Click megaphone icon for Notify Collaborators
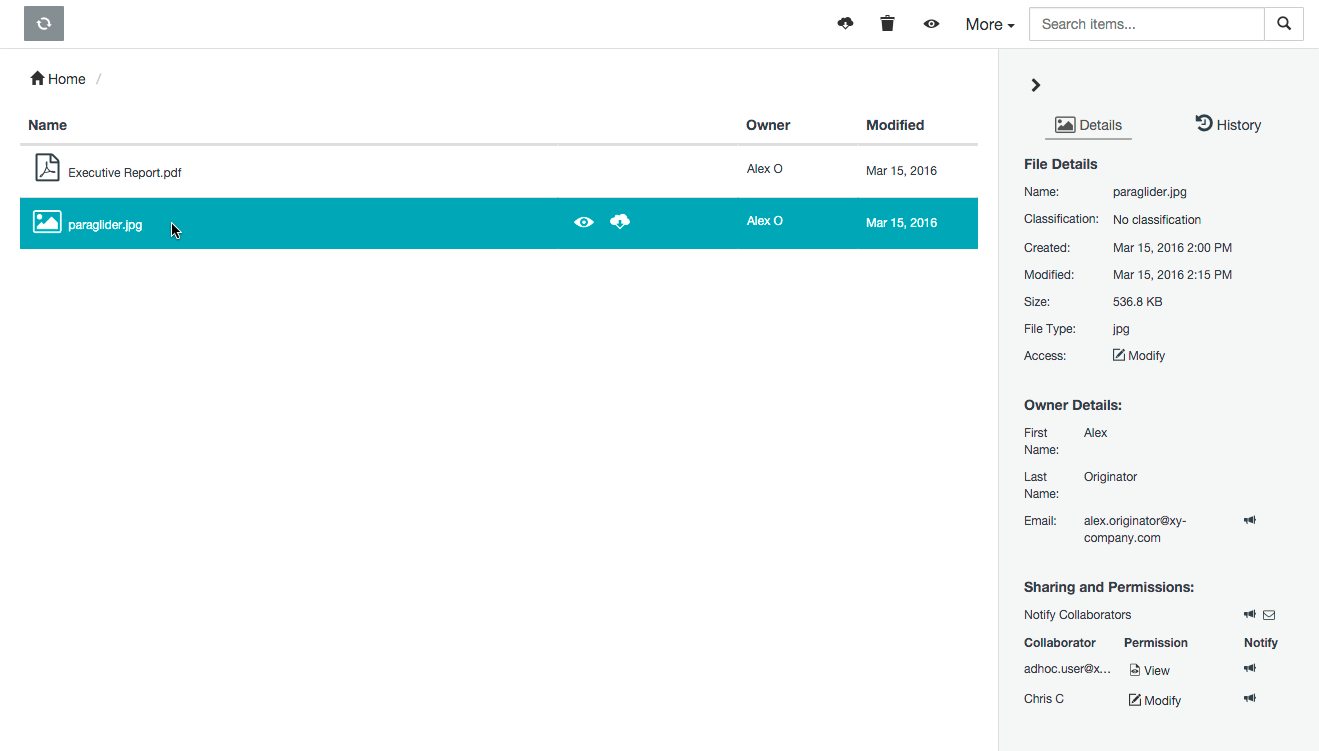Image resolution: width=1319 pixels, height=751 pixels. coord(1250,614)
